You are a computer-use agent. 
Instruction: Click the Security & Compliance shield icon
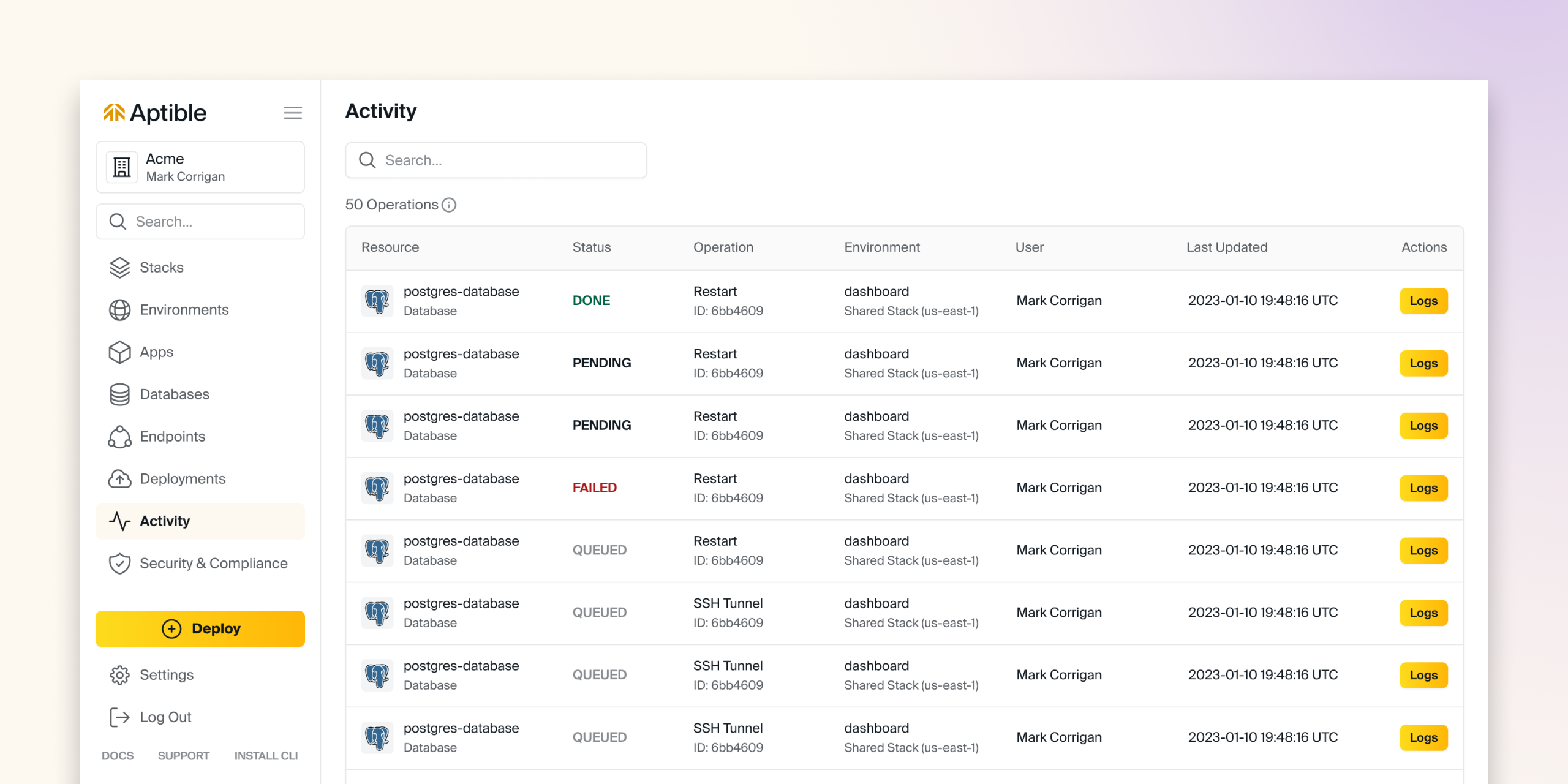[119, 563]
